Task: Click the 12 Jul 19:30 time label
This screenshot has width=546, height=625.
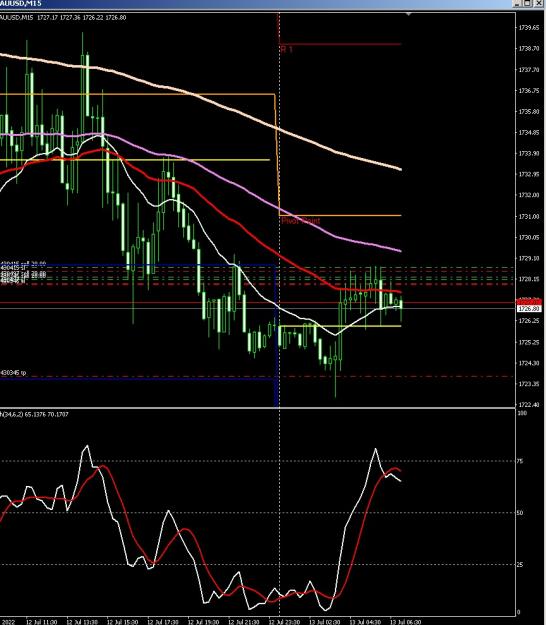Action: pos(203,622)
